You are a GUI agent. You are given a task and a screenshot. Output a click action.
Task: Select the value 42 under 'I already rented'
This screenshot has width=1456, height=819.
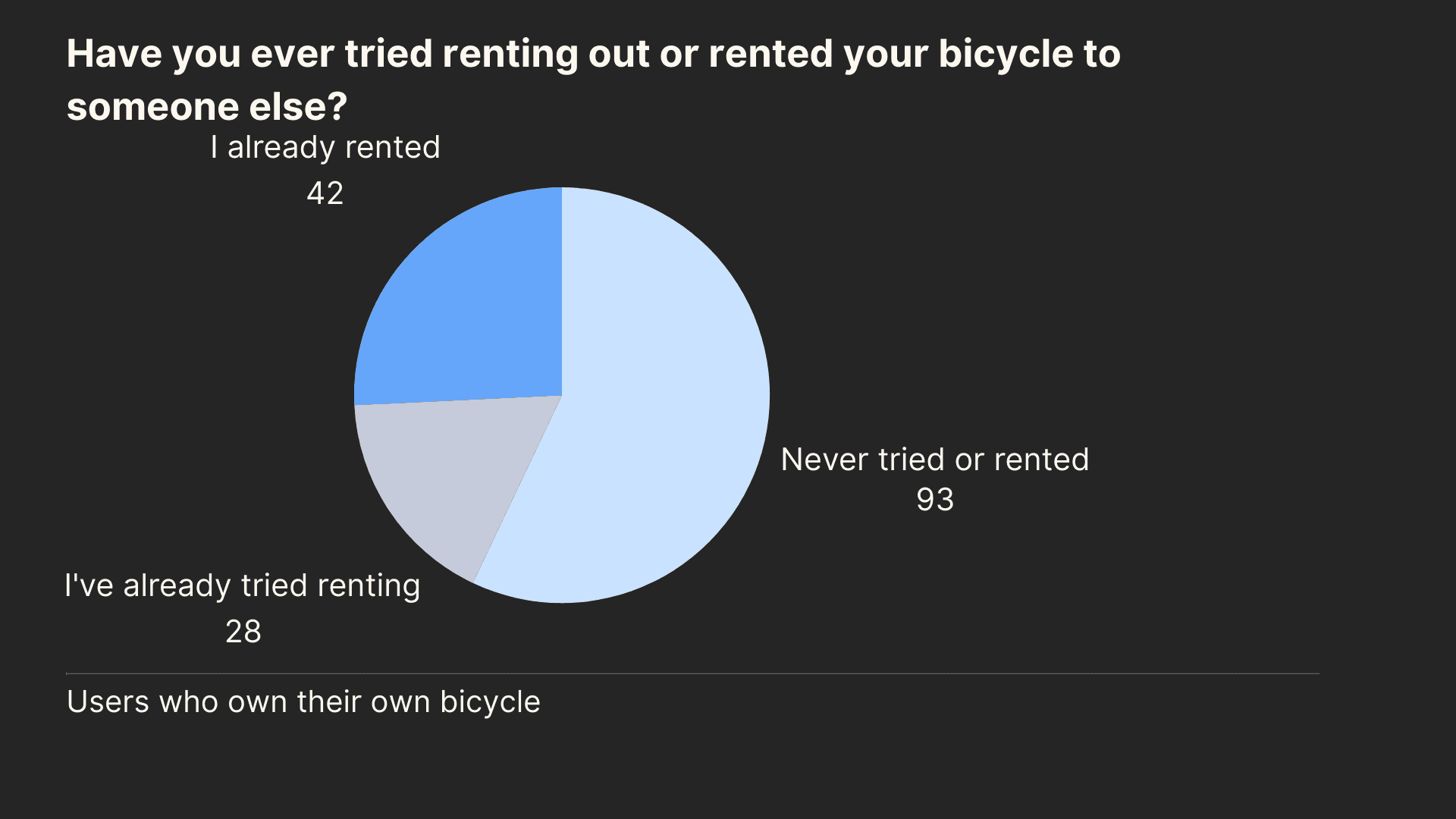click(325, 193)
